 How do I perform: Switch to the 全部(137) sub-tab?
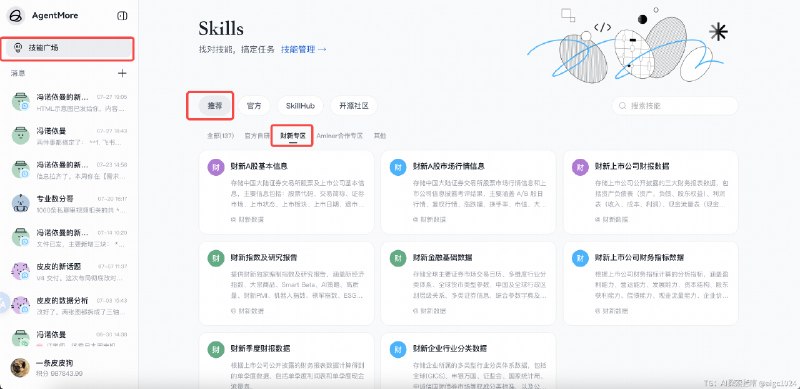220,136
